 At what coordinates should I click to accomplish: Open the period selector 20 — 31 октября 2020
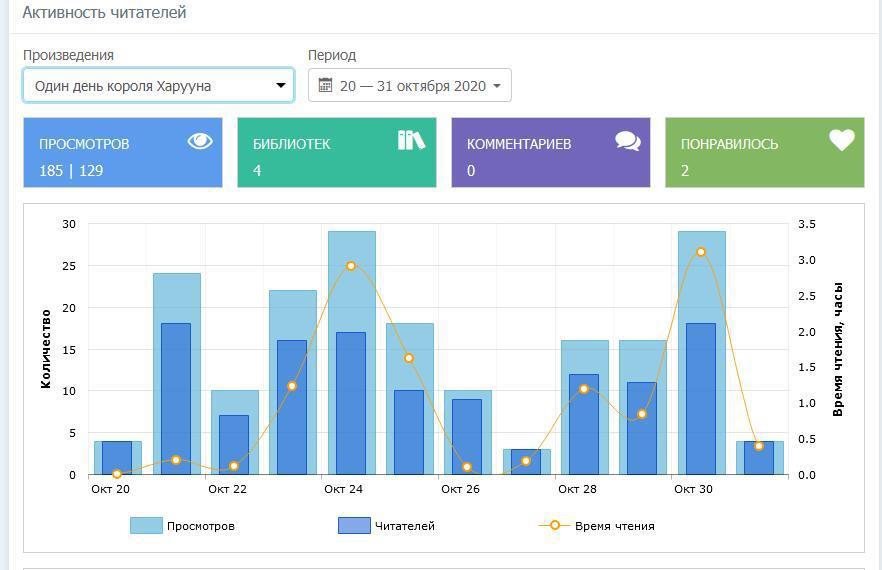tap(411, 86)
